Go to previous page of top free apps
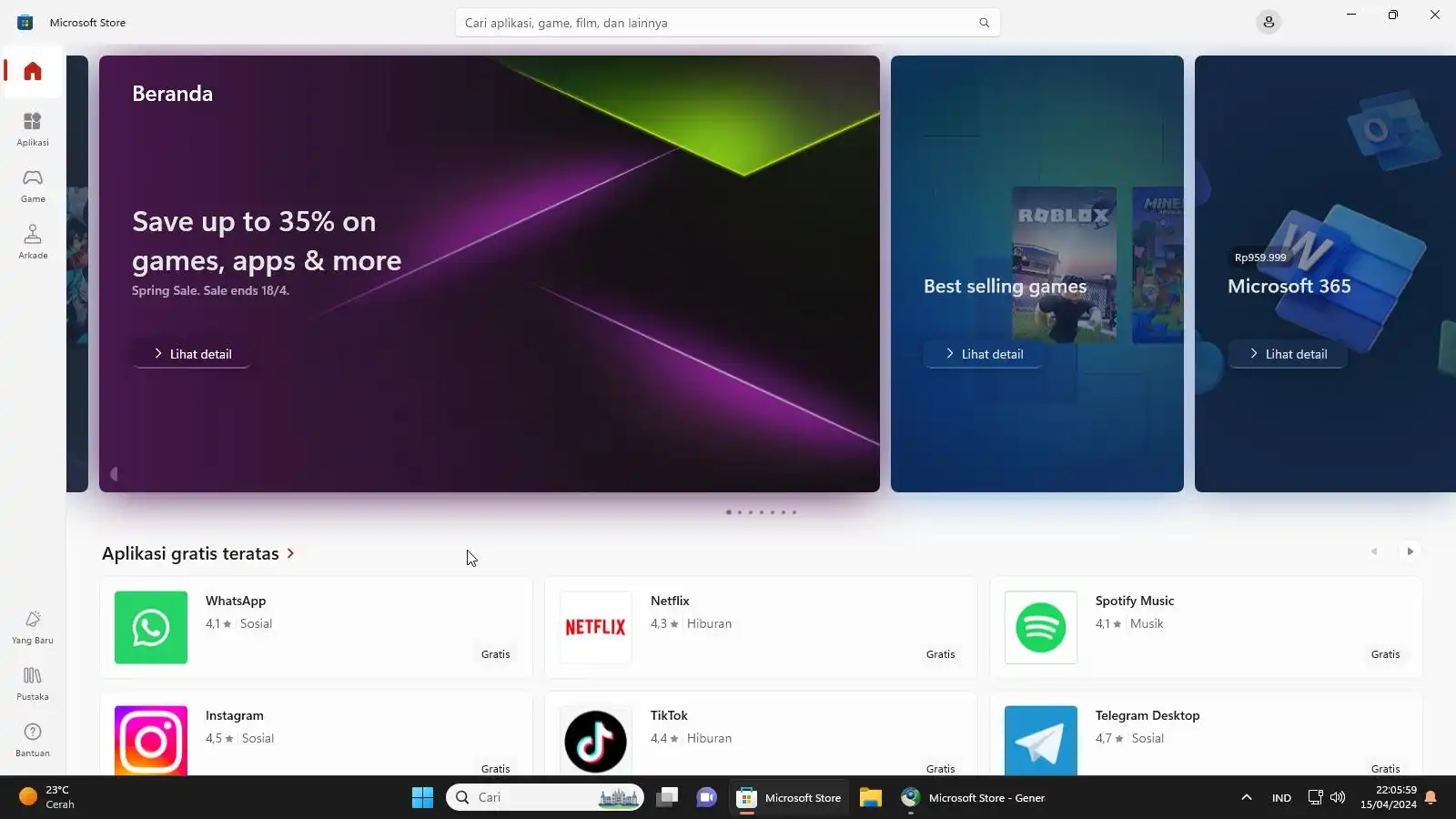 pyautogui.click(x=1374, y=551)
